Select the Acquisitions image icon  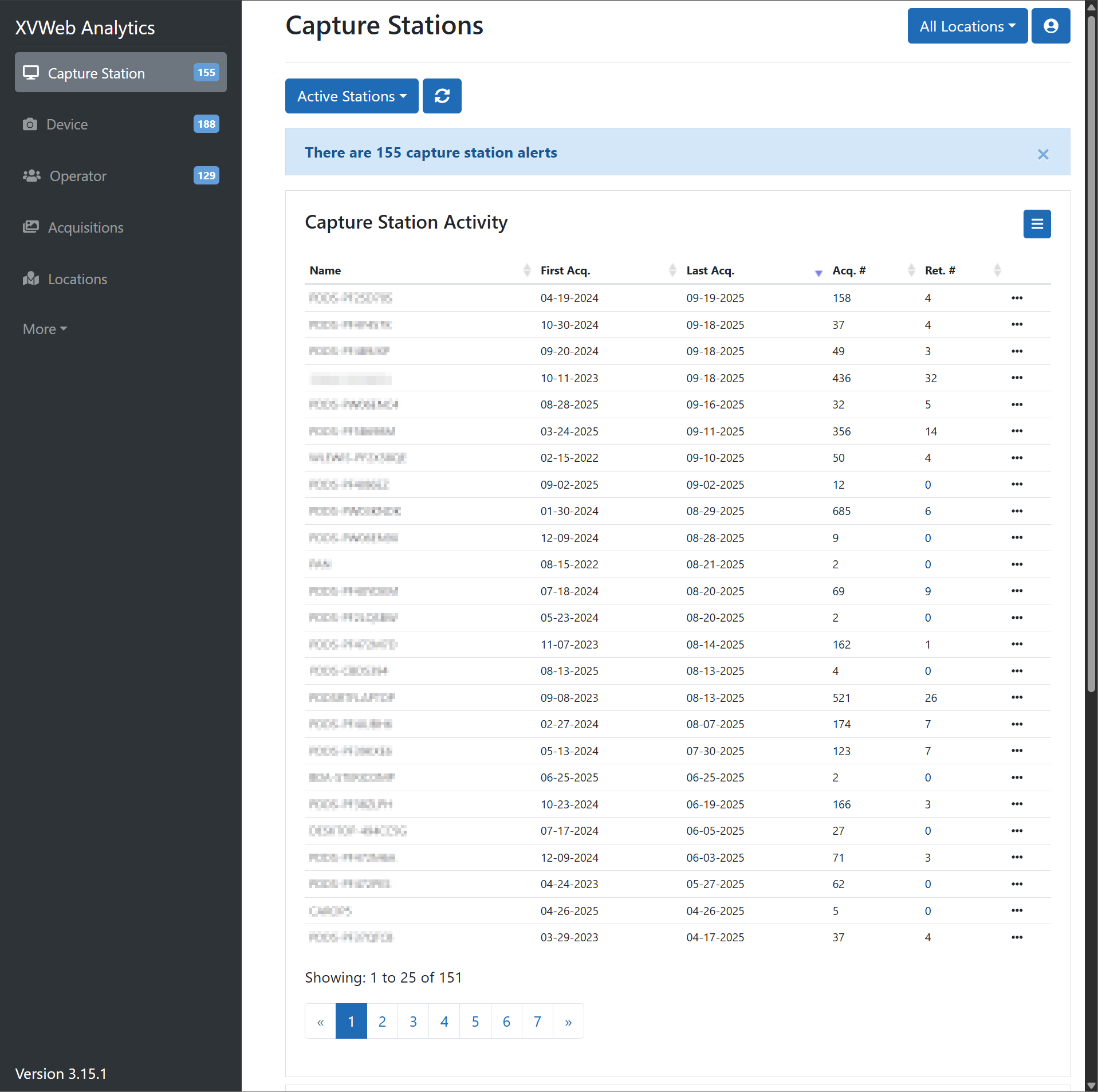point(32,227)
